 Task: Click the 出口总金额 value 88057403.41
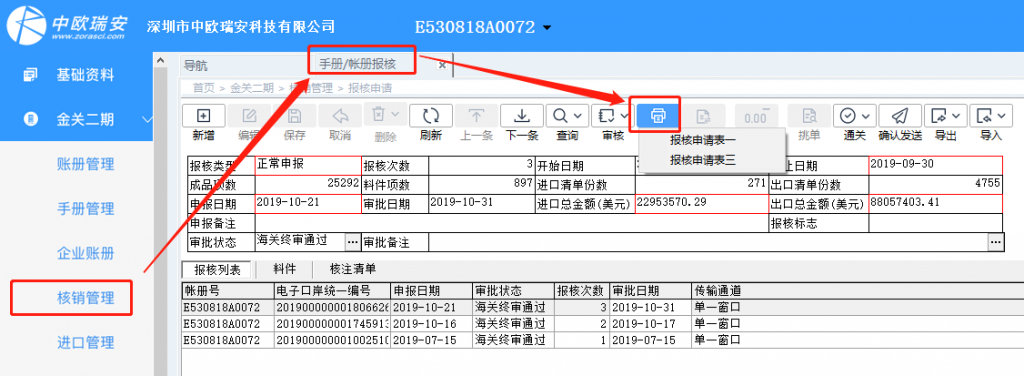935,203
